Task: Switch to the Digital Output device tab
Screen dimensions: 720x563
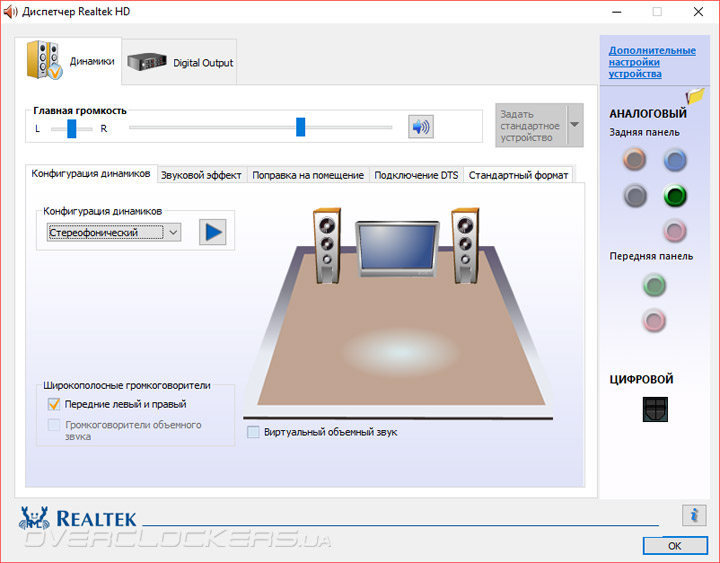Action: [180, 62]
